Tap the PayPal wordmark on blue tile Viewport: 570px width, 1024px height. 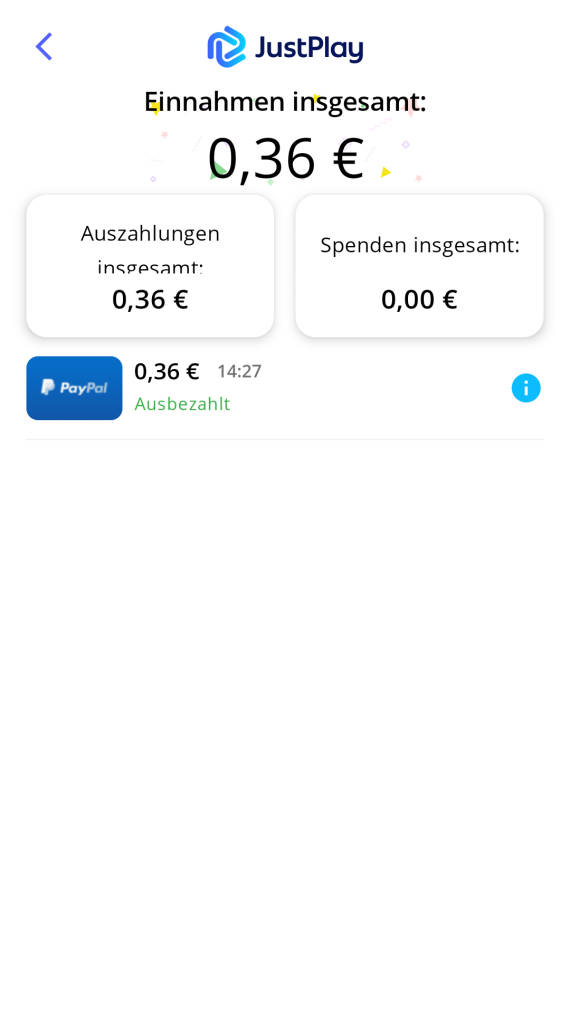click(x=84, y=388)
